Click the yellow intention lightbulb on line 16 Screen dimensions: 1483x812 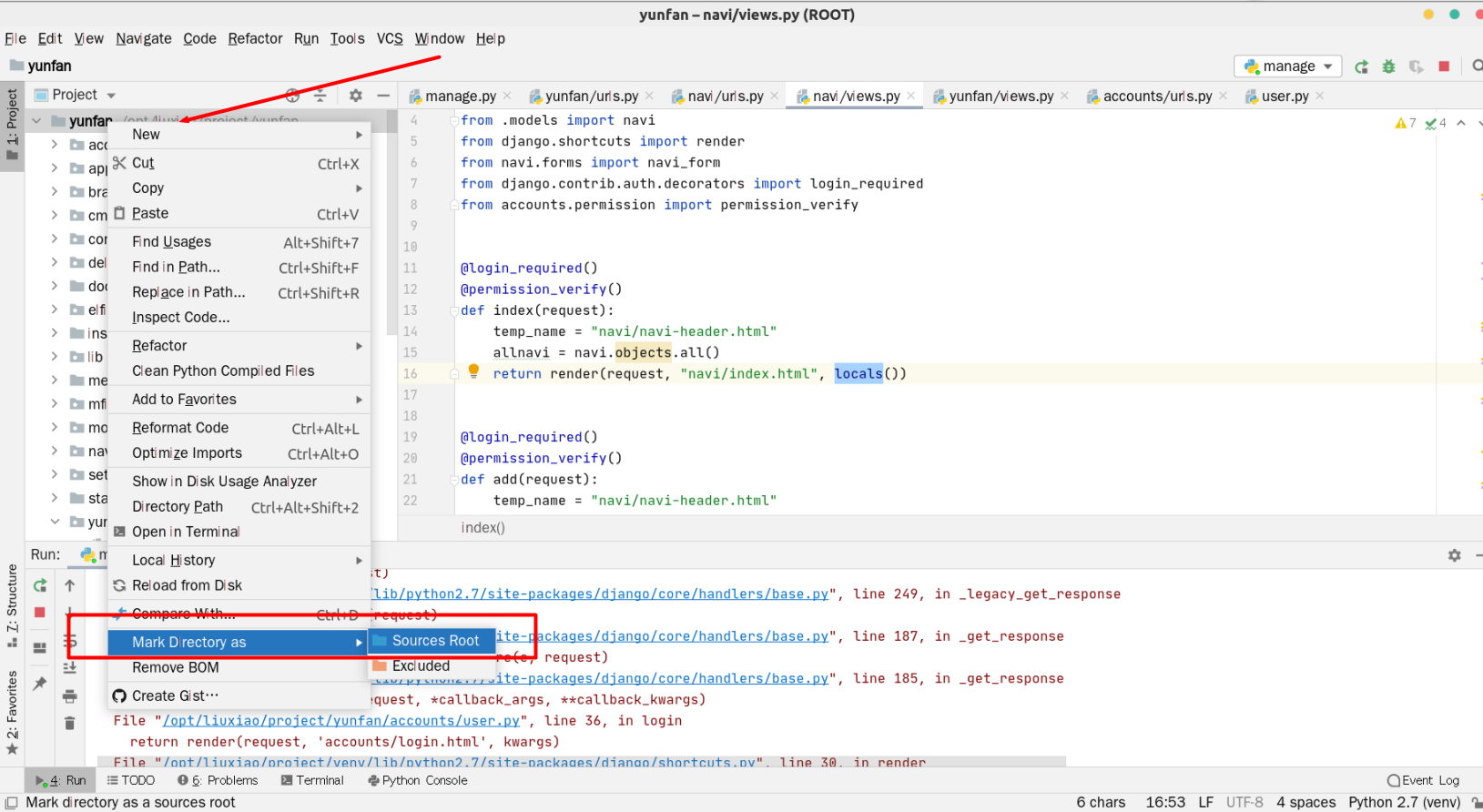click(x=473, y=371)
